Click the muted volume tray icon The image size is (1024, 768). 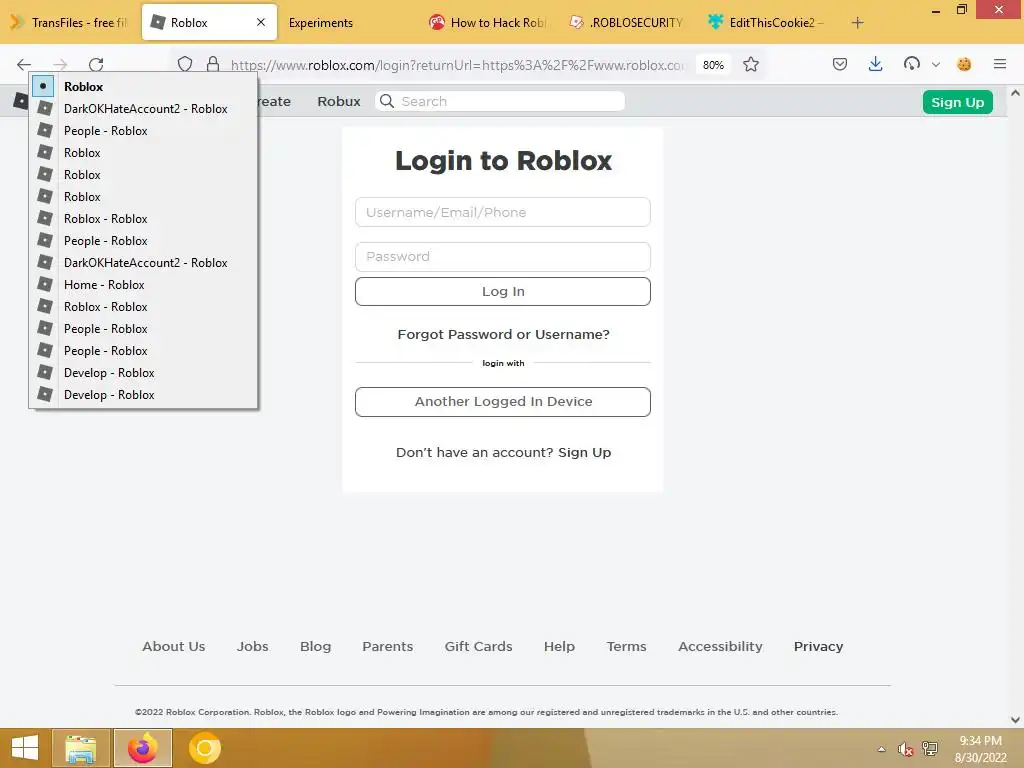pyautogui.click(x=905, y=749)
